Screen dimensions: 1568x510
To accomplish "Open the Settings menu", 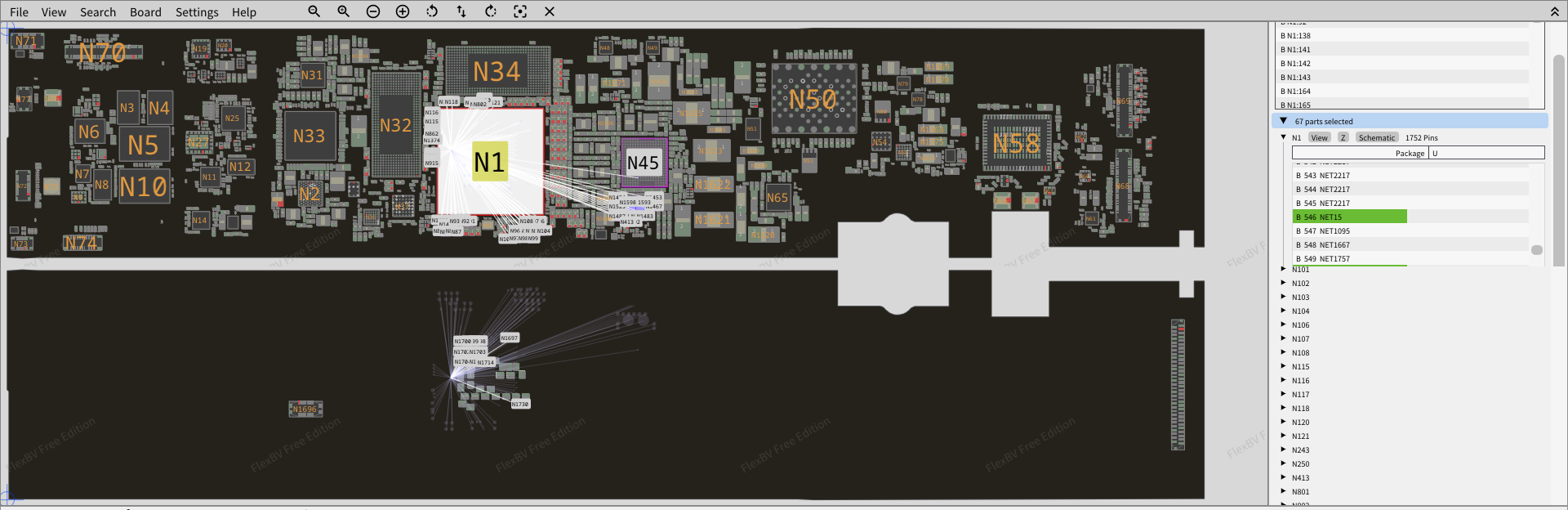I will point(197,12).
